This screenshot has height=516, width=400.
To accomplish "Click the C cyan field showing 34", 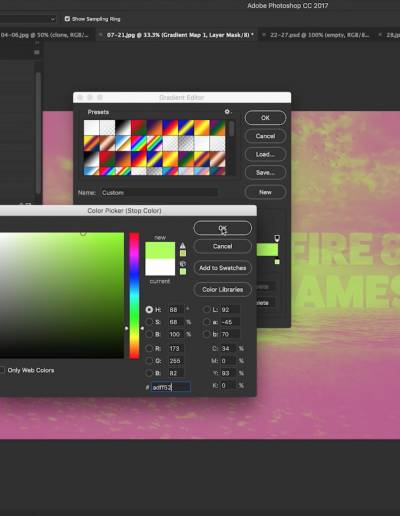I will tap(228, 349).
